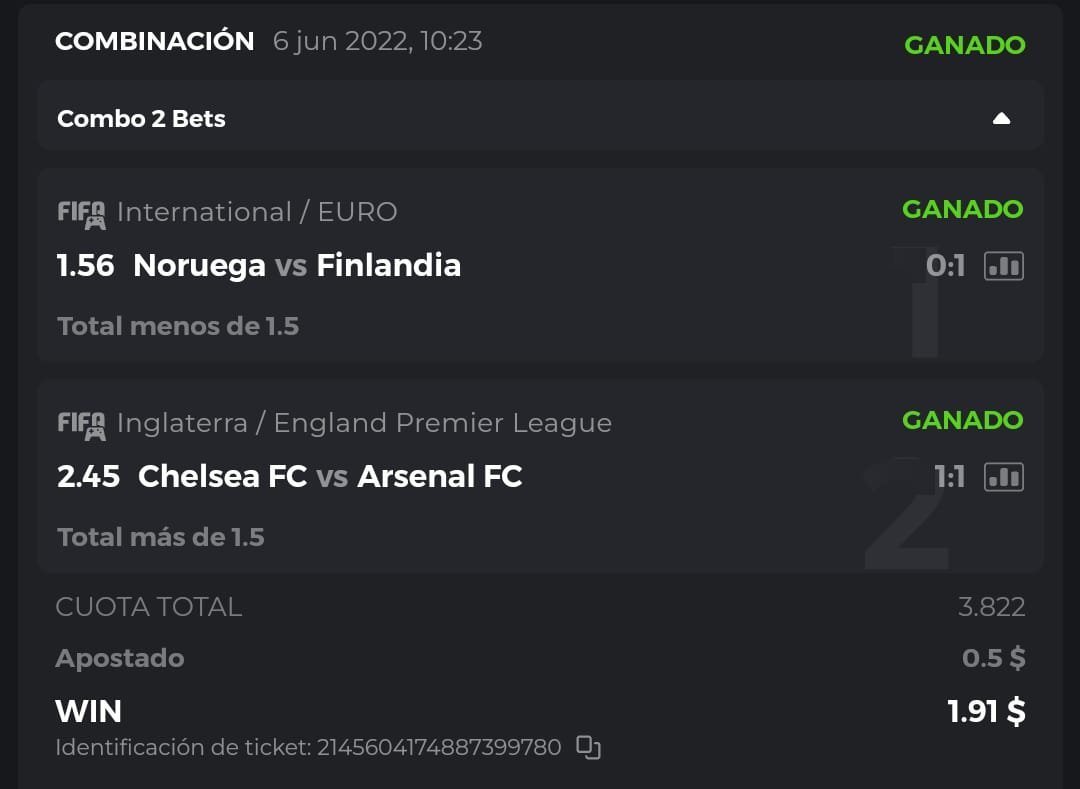The width and height of the screenshot is (1080, 789).
Task: Click the 2.45 odds value
Action: (88, 477)
